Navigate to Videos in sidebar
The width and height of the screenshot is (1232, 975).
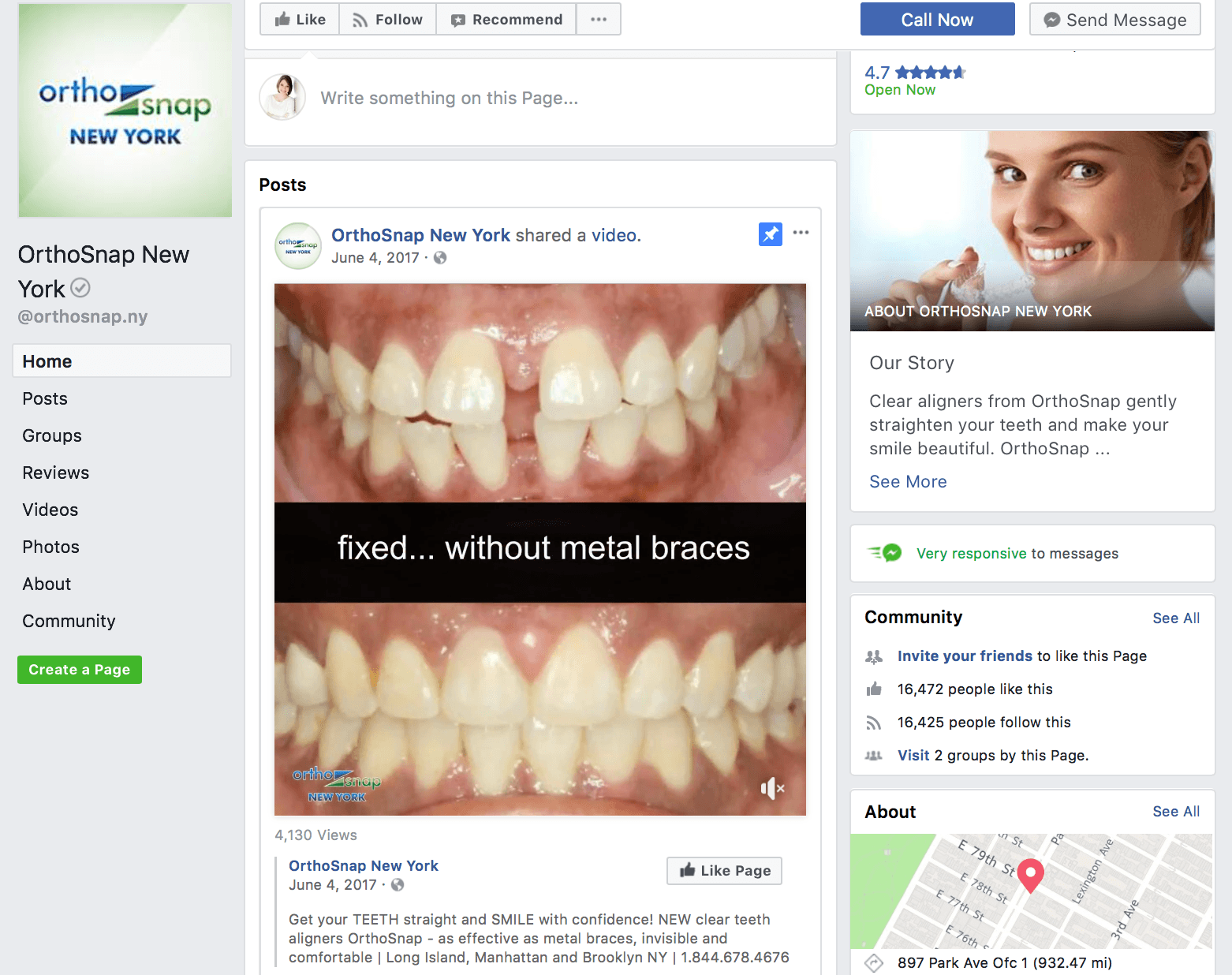tap(50, 510)
